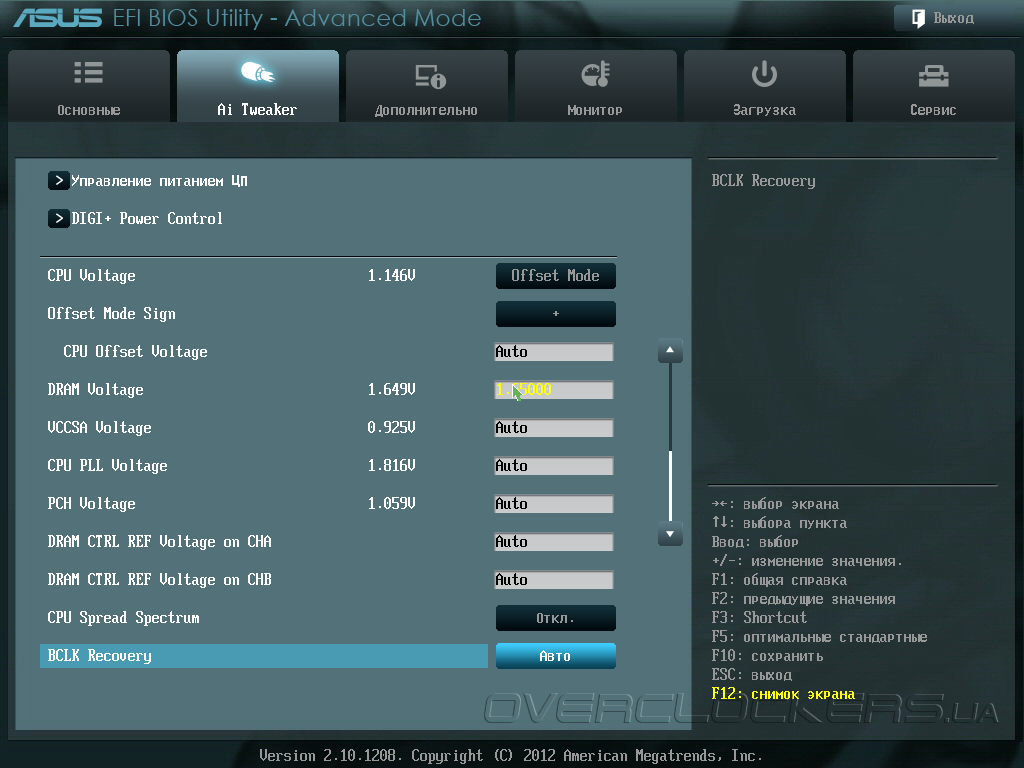Click the PCH Voltage Auto field
1024x768 pixels.
554,504
